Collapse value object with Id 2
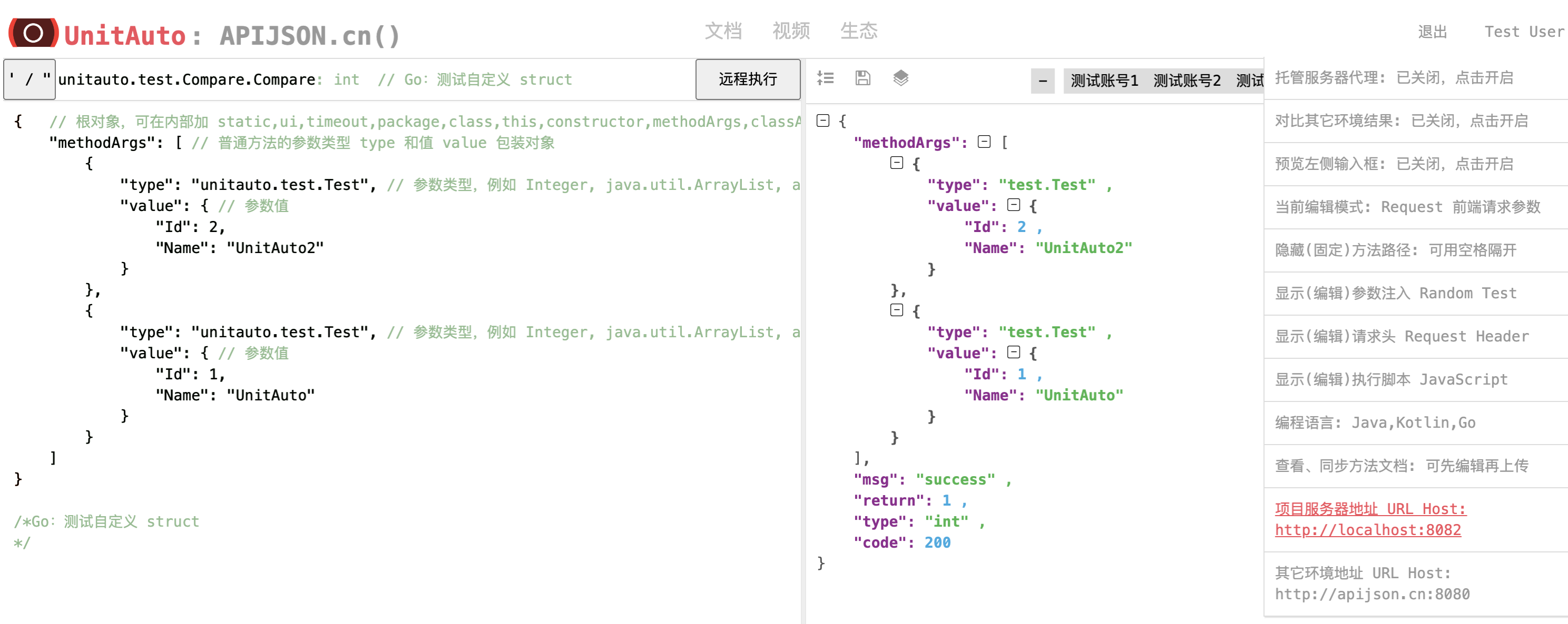This screenshot has width=1568, height=624. [x=1014, y=205]
